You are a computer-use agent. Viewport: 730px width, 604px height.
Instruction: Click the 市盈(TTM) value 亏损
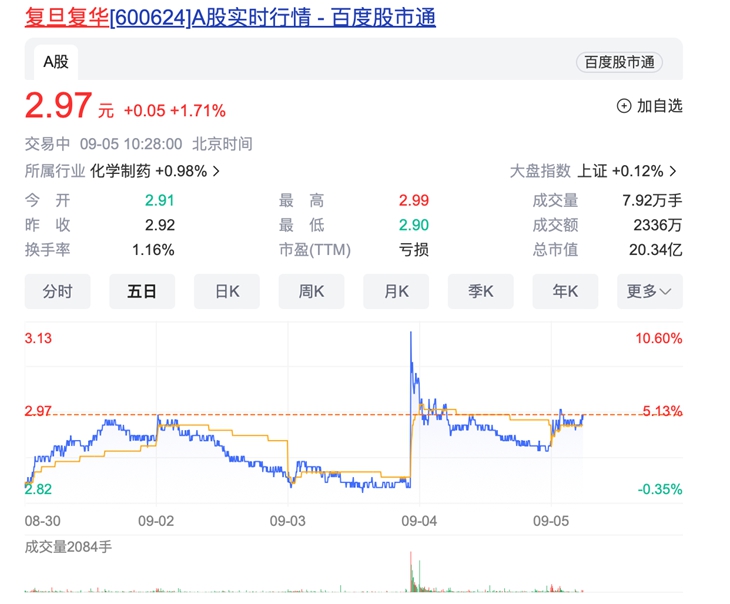(413, 250)
